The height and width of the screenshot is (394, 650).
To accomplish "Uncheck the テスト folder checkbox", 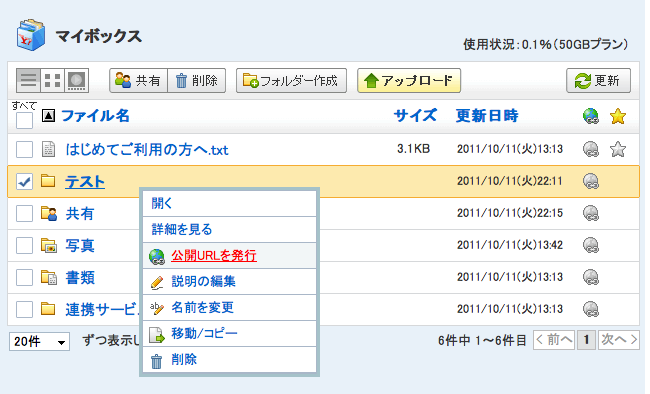I will pyautogui.click(x=24, y=181).
